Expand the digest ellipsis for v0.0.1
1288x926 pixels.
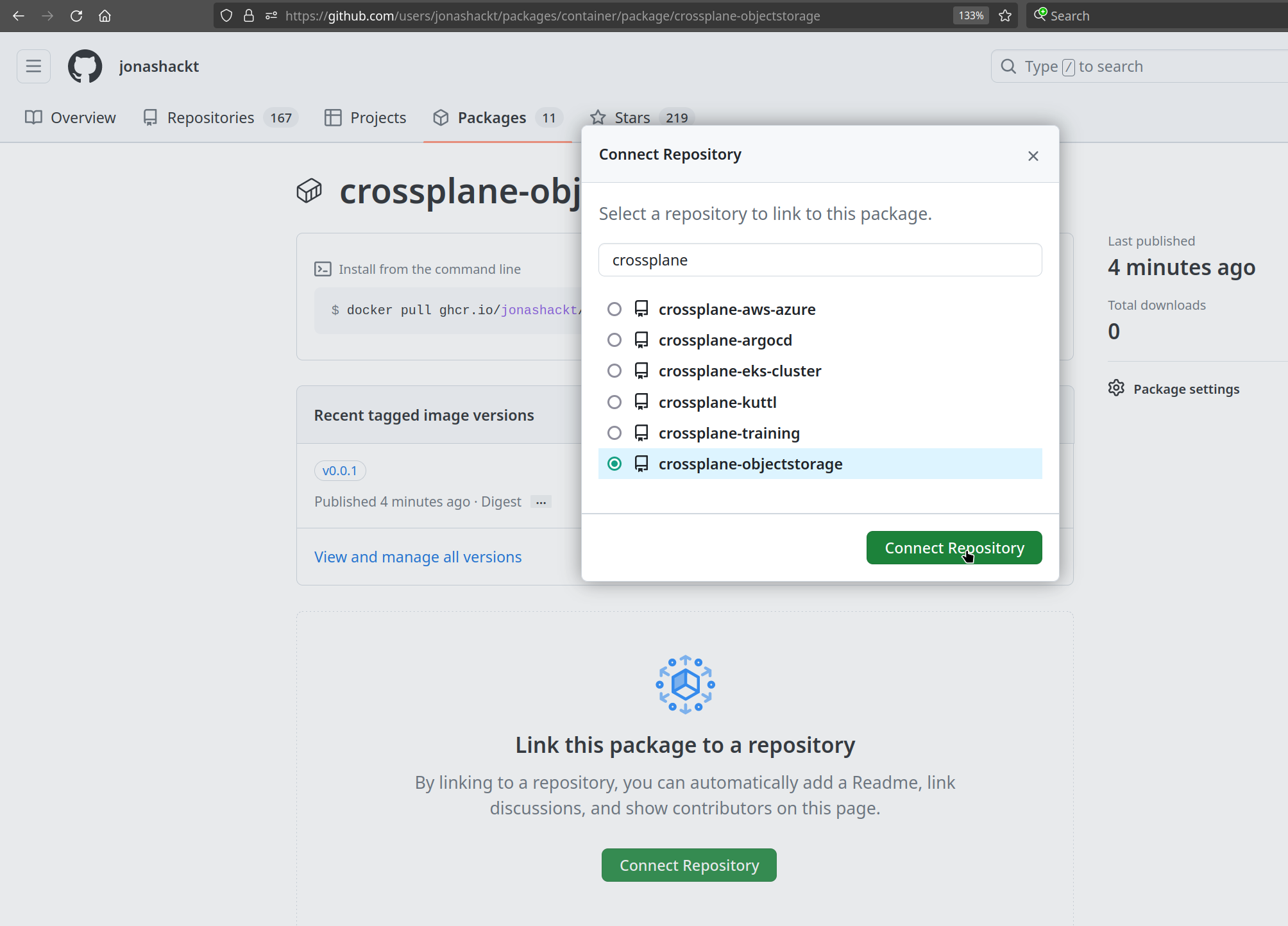(541, 502)
